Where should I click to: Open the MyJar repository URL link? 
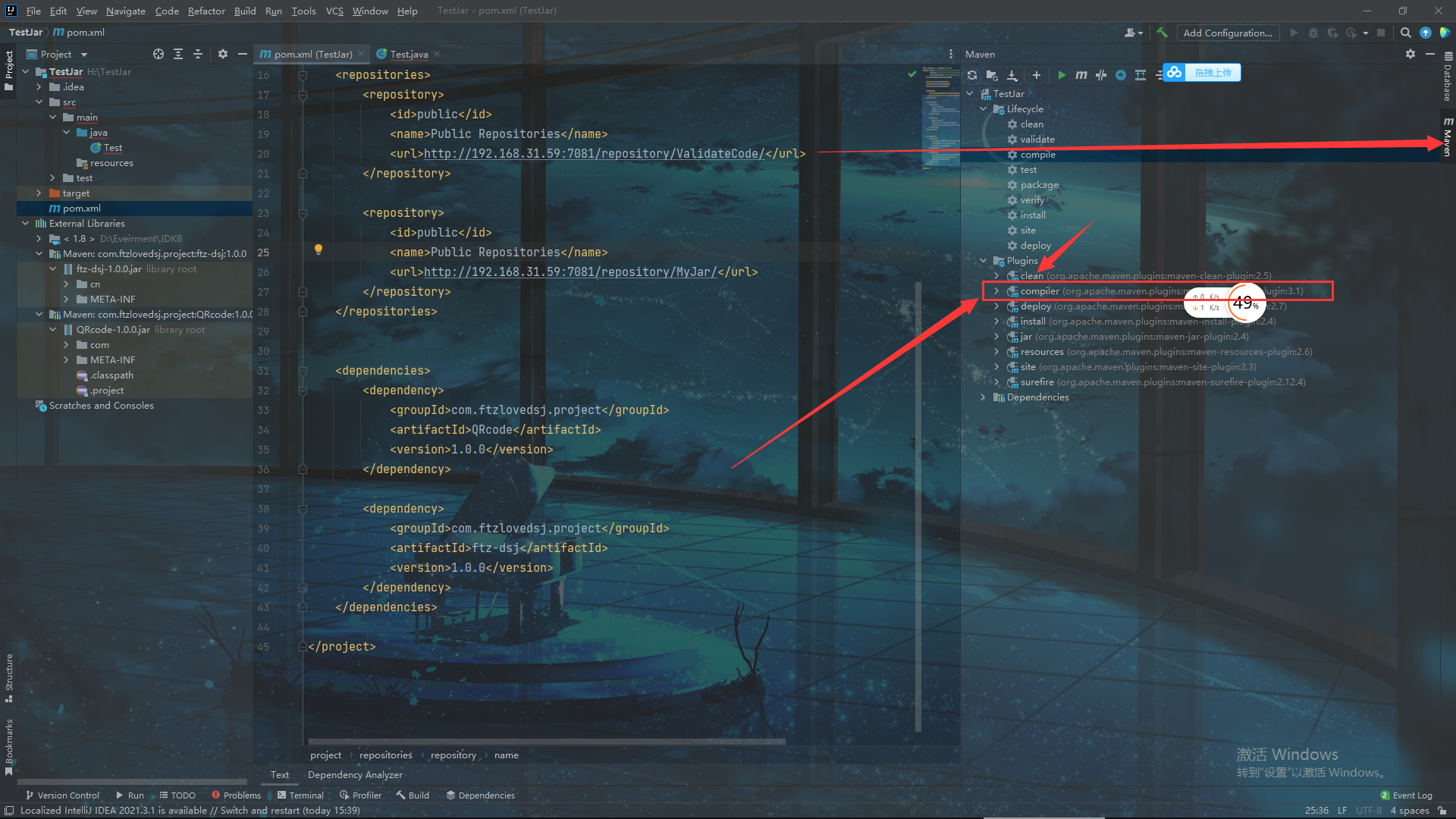pos(570,272)
